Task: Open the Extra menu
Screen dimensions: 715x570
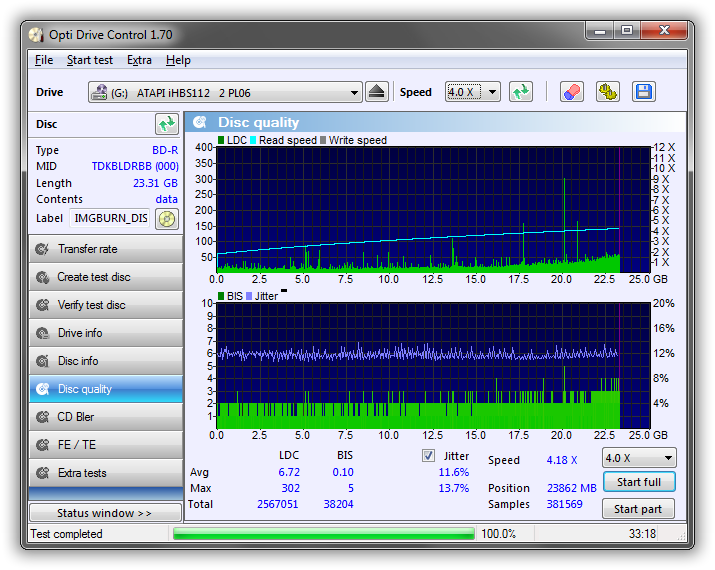Action: coord(139,60)
